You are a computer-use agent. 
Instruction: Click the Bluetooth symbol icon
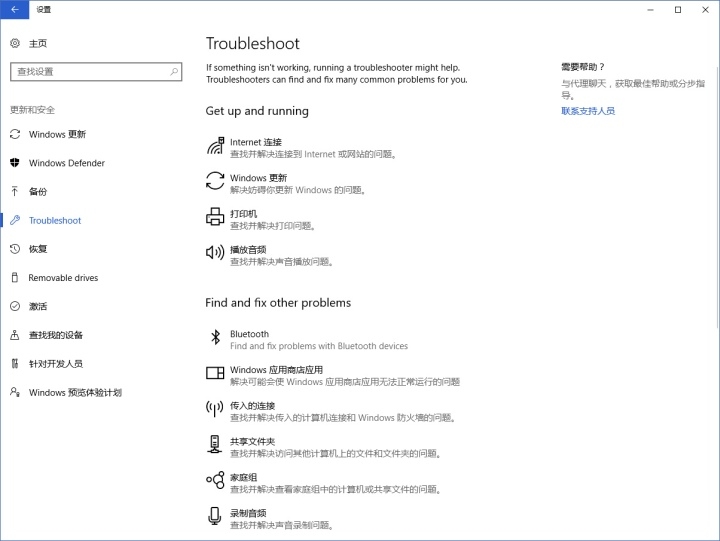point(215,337)
